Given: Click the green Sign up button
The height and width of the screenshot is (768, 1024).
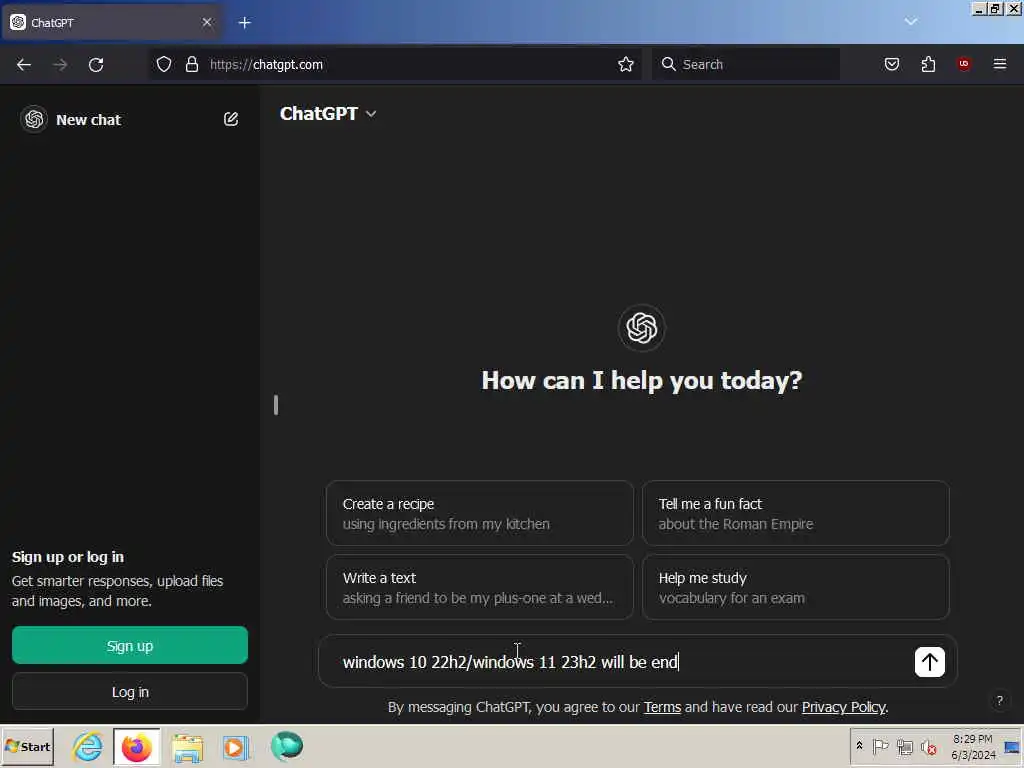Looking at the screenshot, I should click(130, 645).
